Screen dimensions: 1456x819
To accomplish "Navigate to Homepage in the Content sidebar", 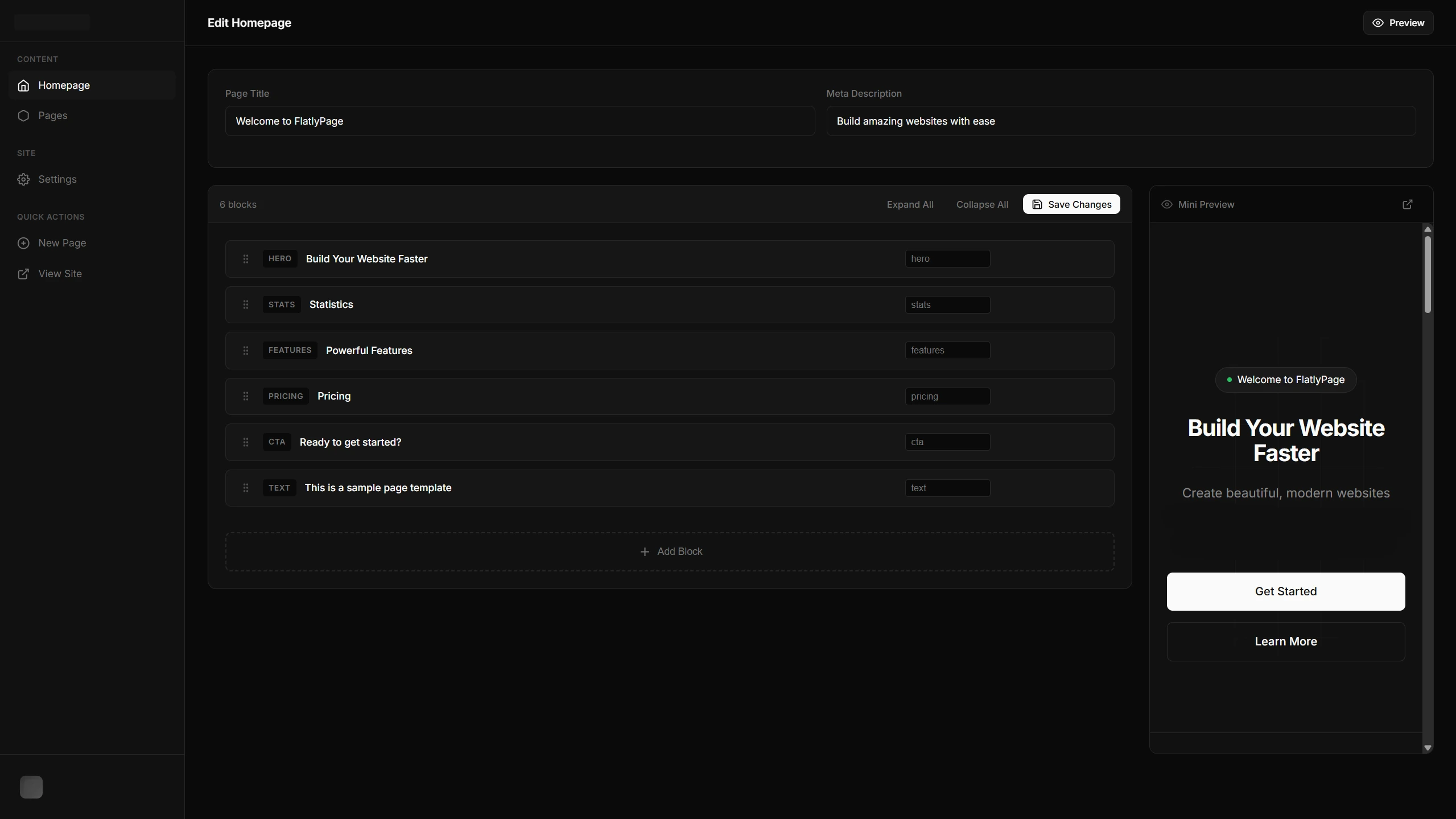I will point(64,85).
